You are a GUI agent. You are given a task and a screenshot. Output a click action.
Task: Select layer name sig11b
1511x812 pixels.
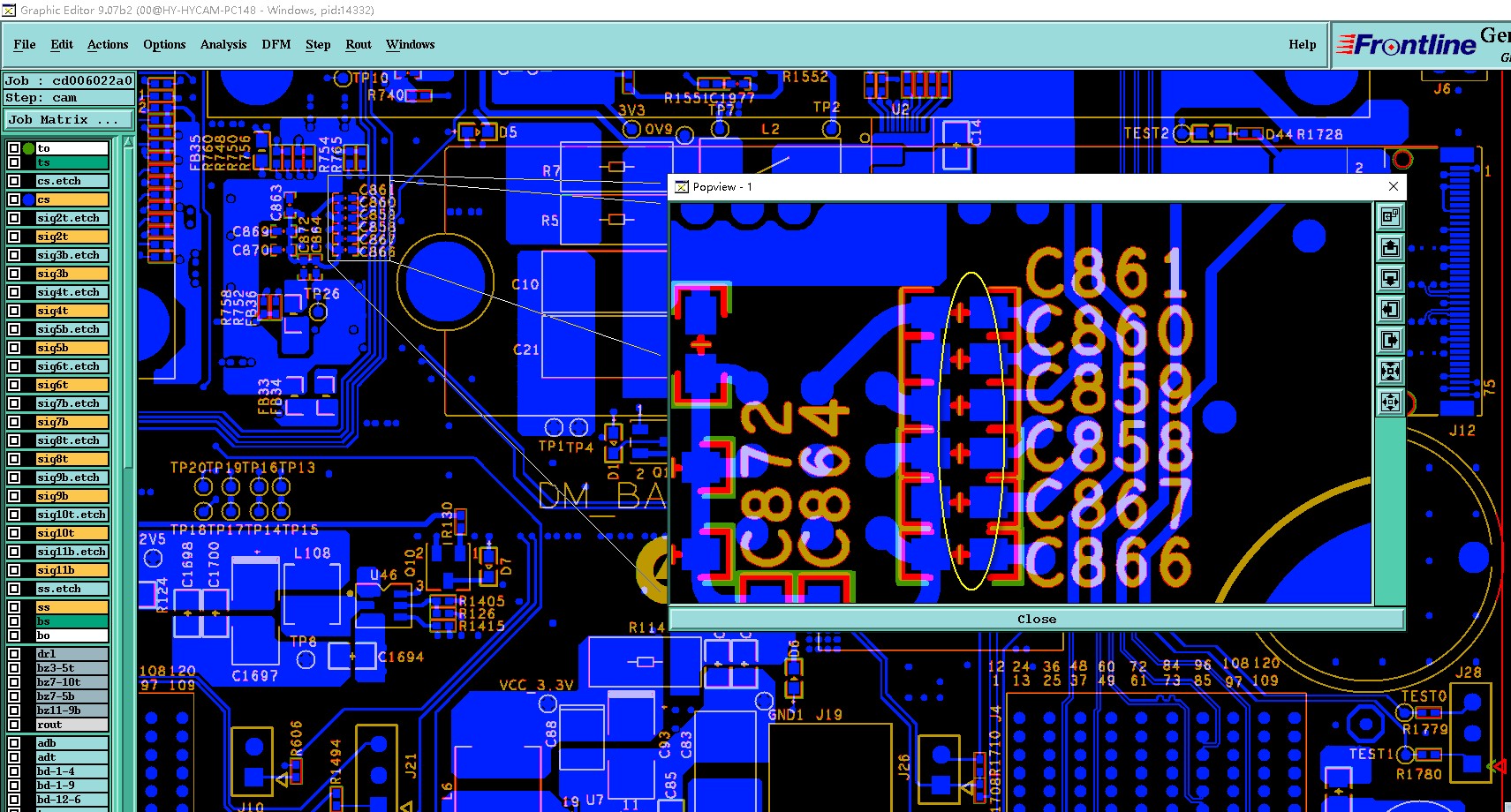pos(72,570)
